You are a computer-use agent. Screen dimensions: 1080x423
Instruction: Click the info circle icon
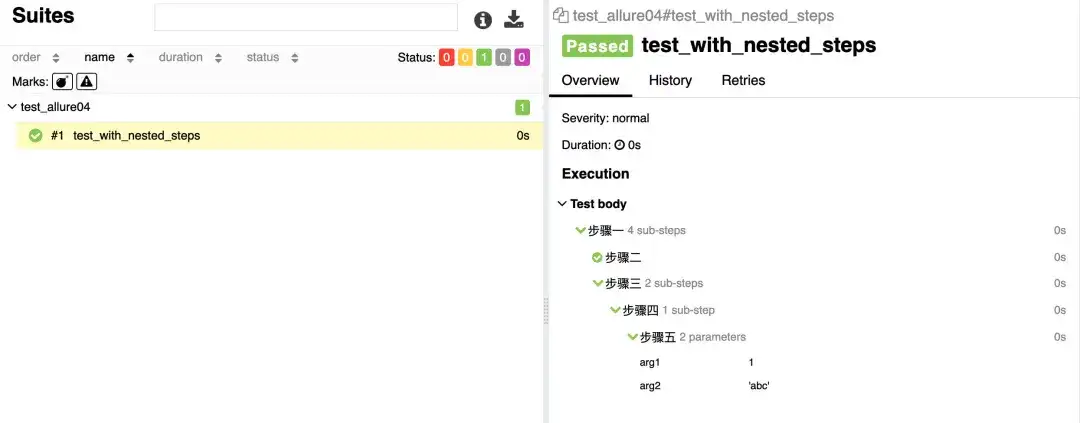483,19
